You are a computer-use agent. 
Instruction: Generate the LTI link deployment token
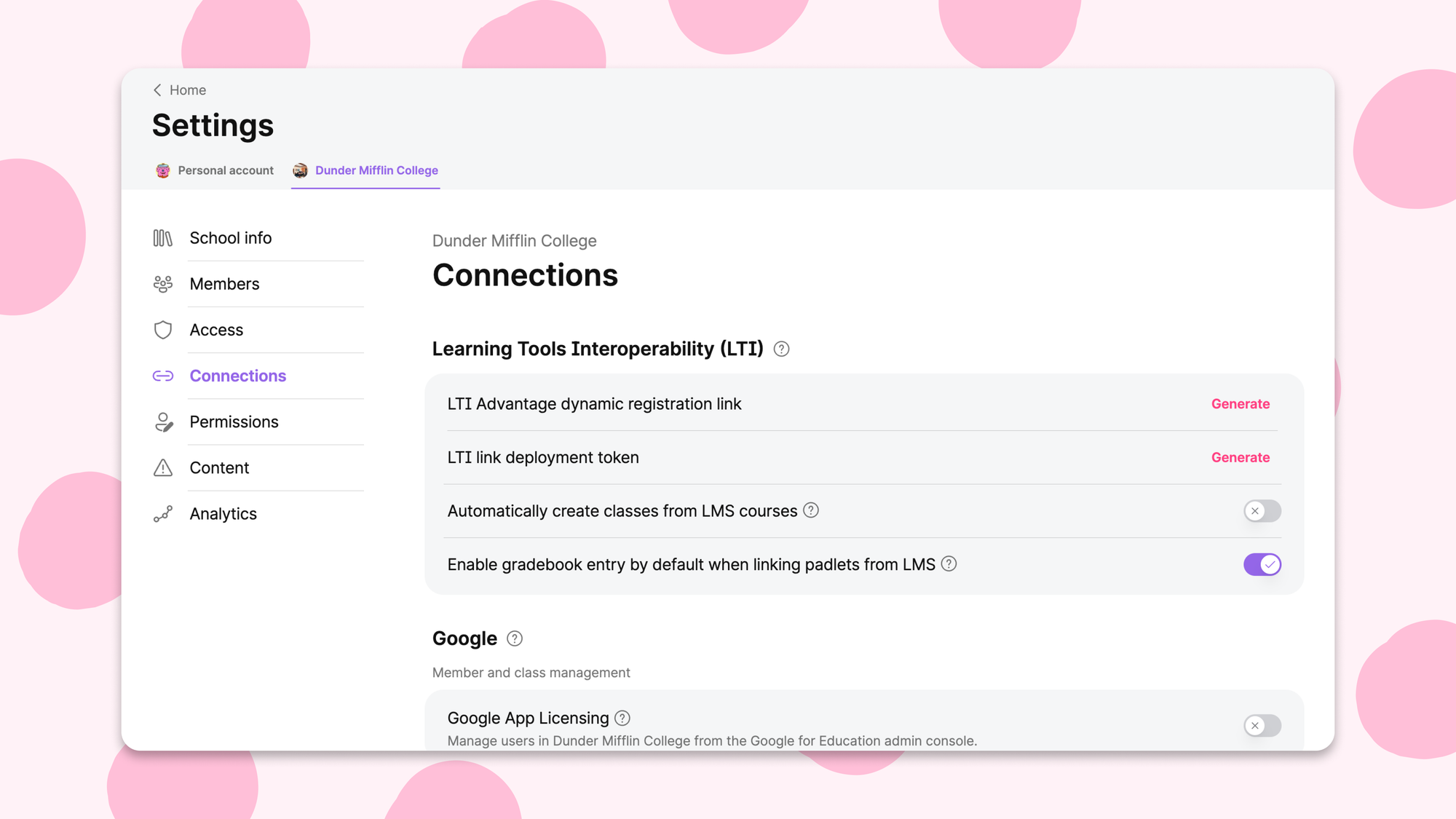pyautogui.click(x=1240, y=457)
